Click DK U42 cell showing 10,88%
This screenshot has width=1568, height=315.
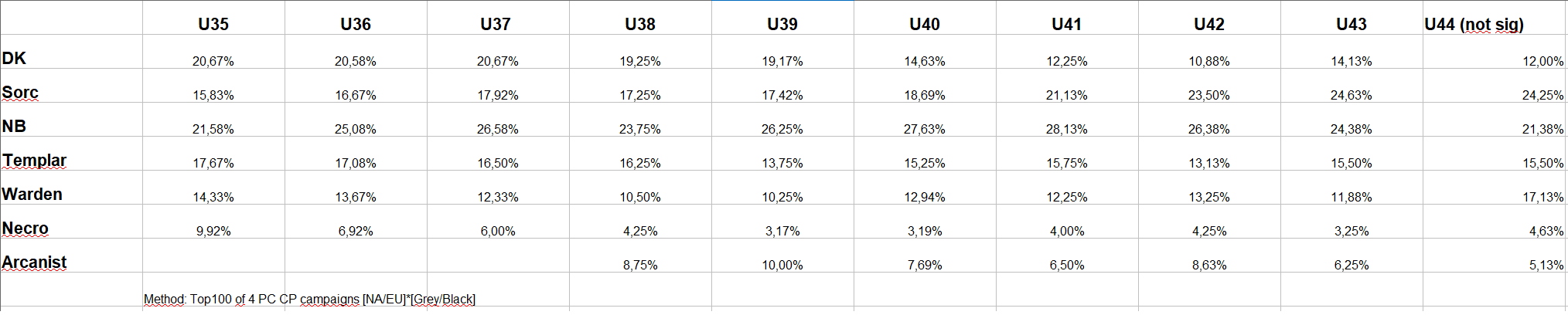tap(1209, 52)
